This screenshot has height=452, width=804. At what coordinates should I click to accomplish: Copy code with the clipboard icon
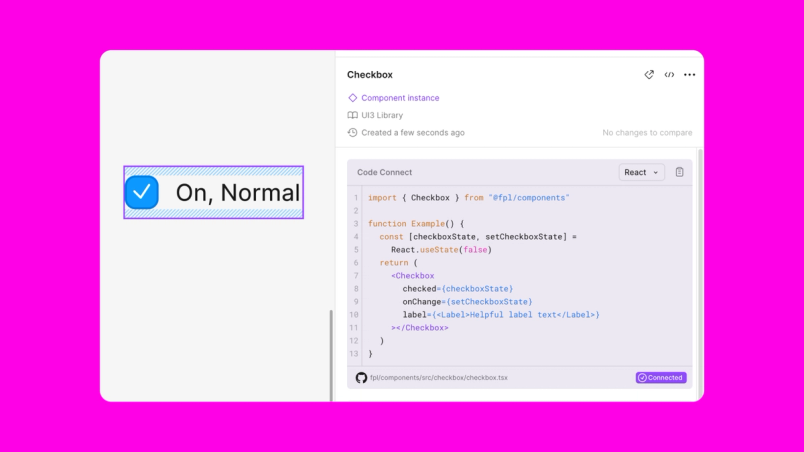(x=679, y=172)
